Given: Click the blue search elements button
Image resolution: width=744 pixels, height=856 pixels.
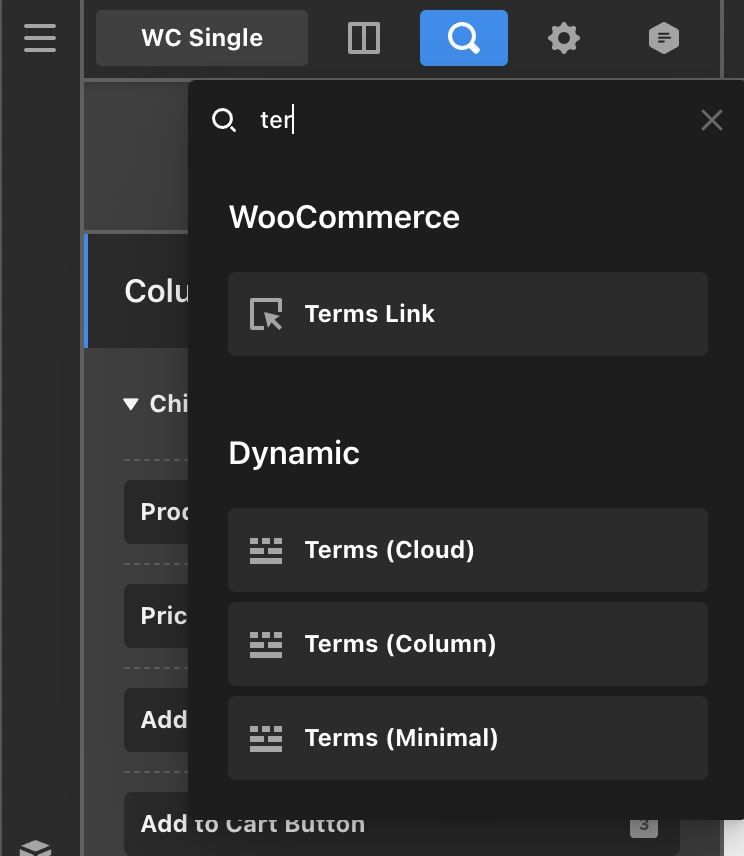Looking at the screenshot, I should (463, 38).
